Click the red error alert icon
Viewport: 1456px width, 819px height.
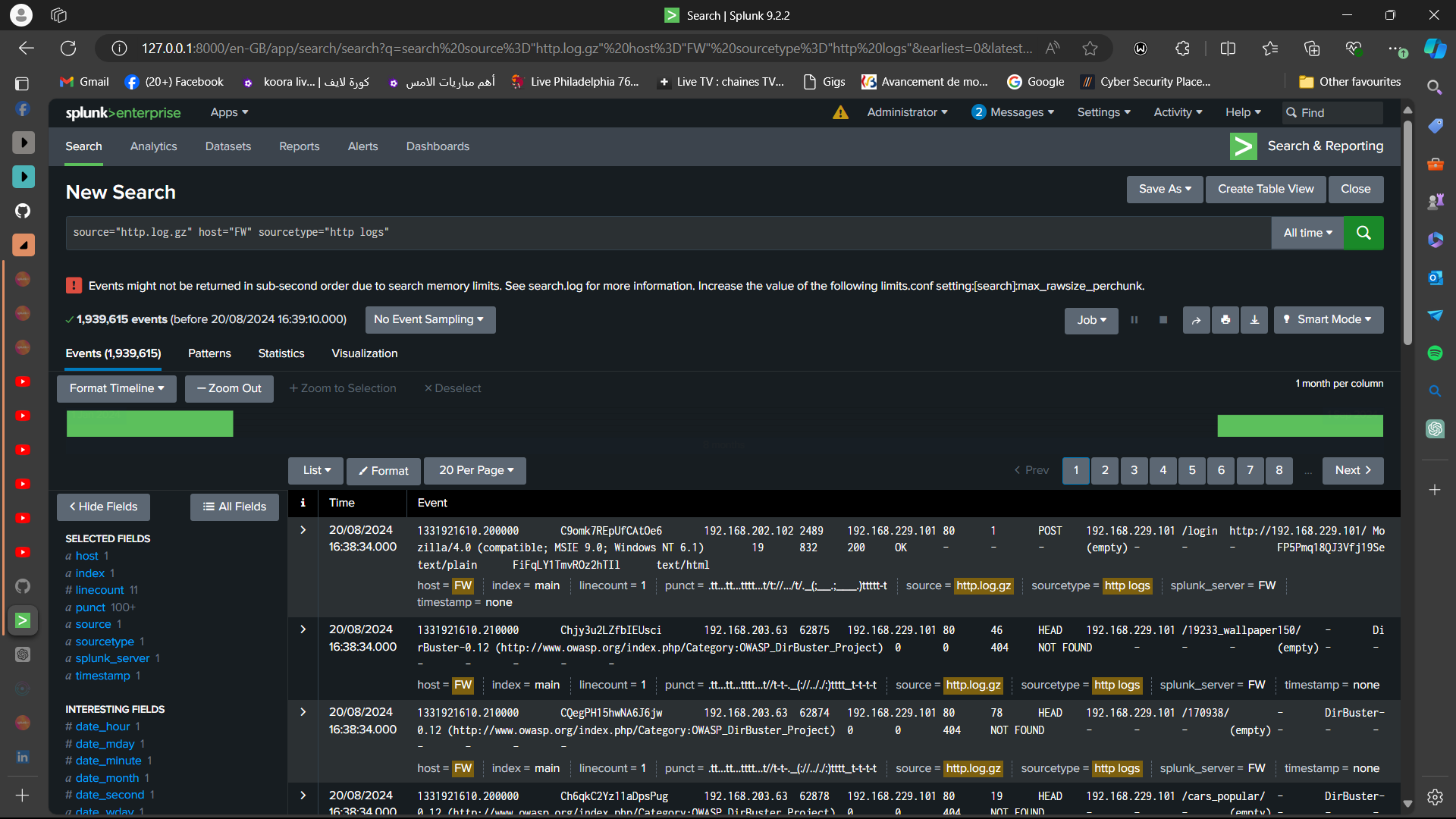tap(74, 286)
